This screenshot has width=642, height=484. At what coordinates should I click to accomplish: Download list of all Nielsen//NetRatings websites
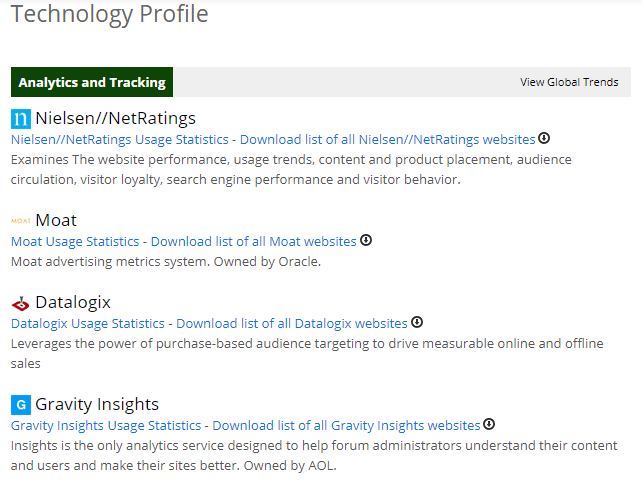coord(387,139)
